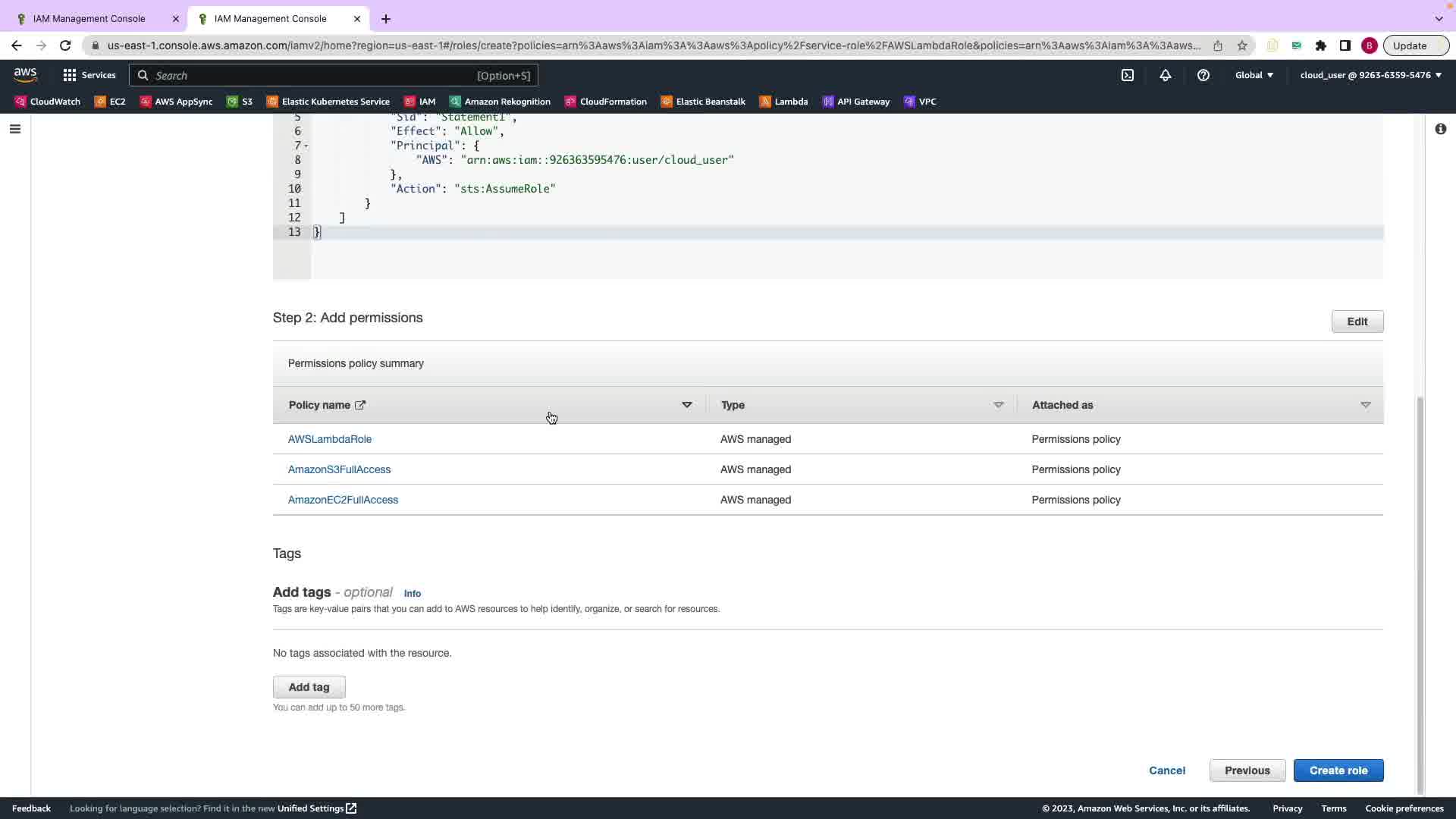The width and height of the screenshot is (1456, 819).
Task: Switch to the first IAM Management Console tab
Action: (89, 18)
